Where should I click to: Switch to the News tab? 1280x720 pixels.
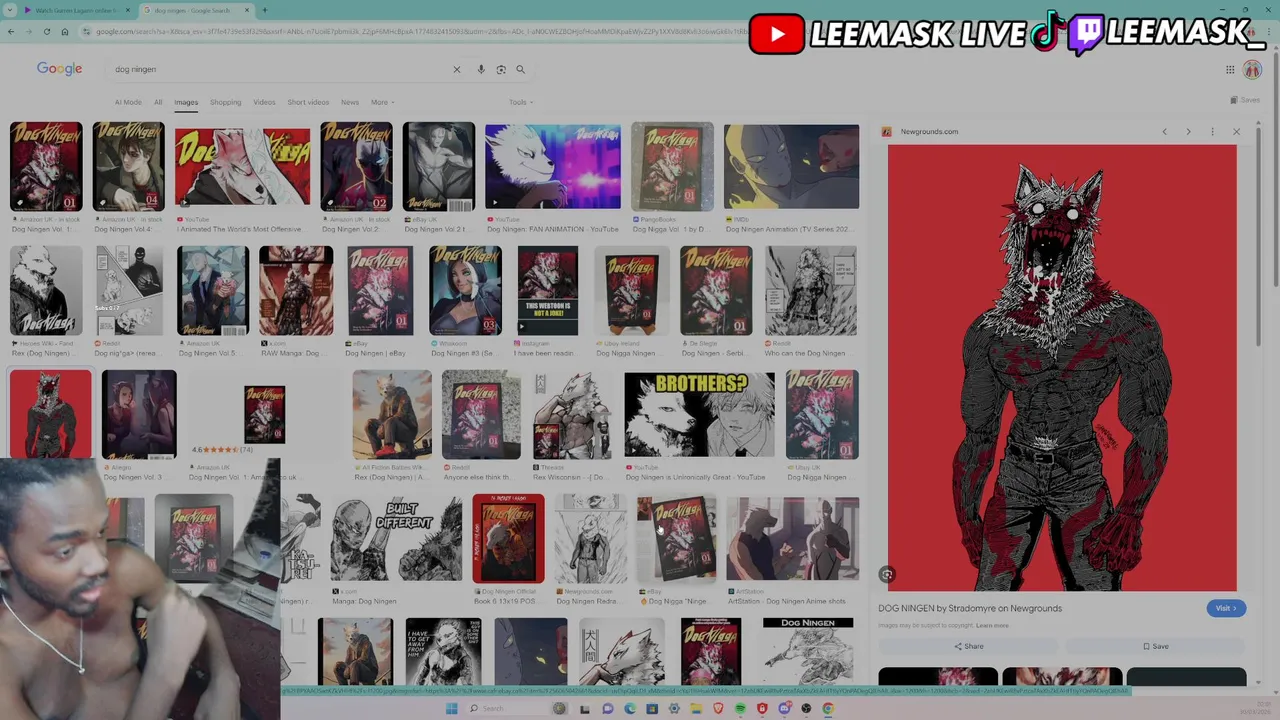coord(350,102)
